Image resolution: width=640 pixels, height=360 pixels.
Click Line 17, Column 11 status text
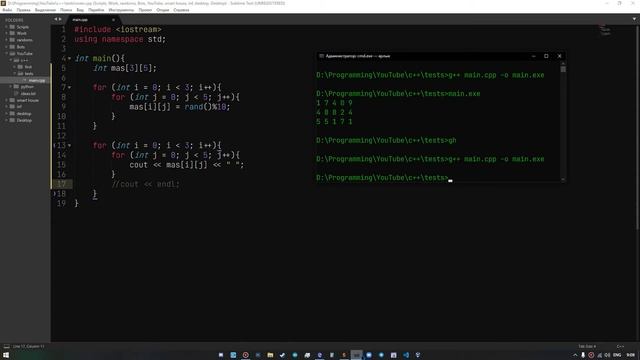point(29,347)
